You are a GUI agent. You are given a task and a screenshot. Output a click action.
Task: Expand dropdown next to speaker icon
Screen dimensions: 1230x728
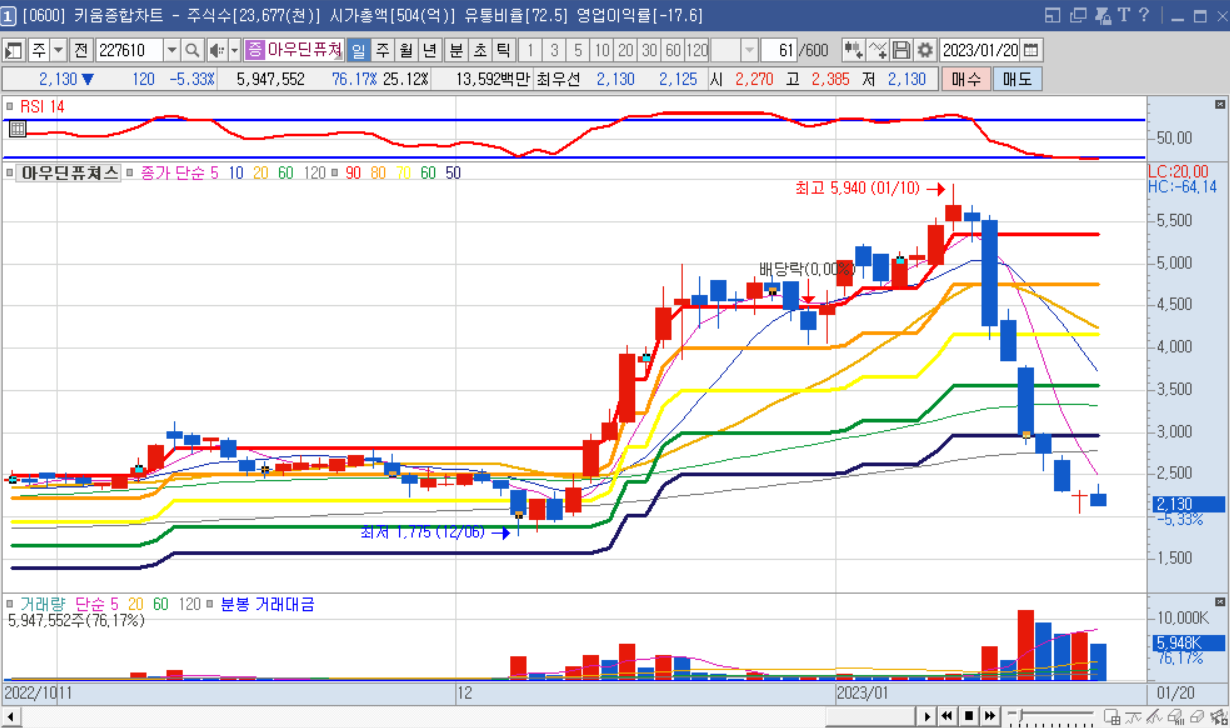235,50
